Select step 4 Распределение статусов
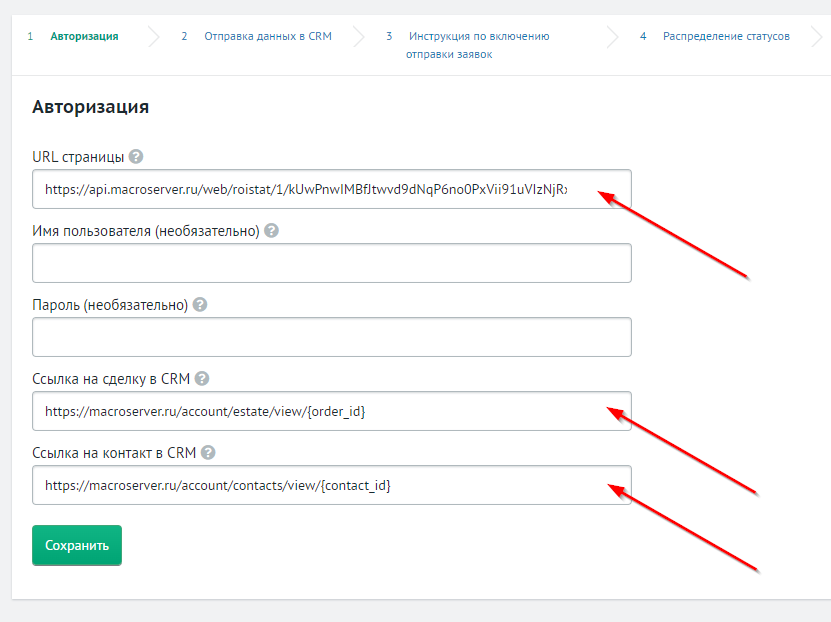Viewport: 831px width, 622px height. pyautogui.click(x=725, y=37)
